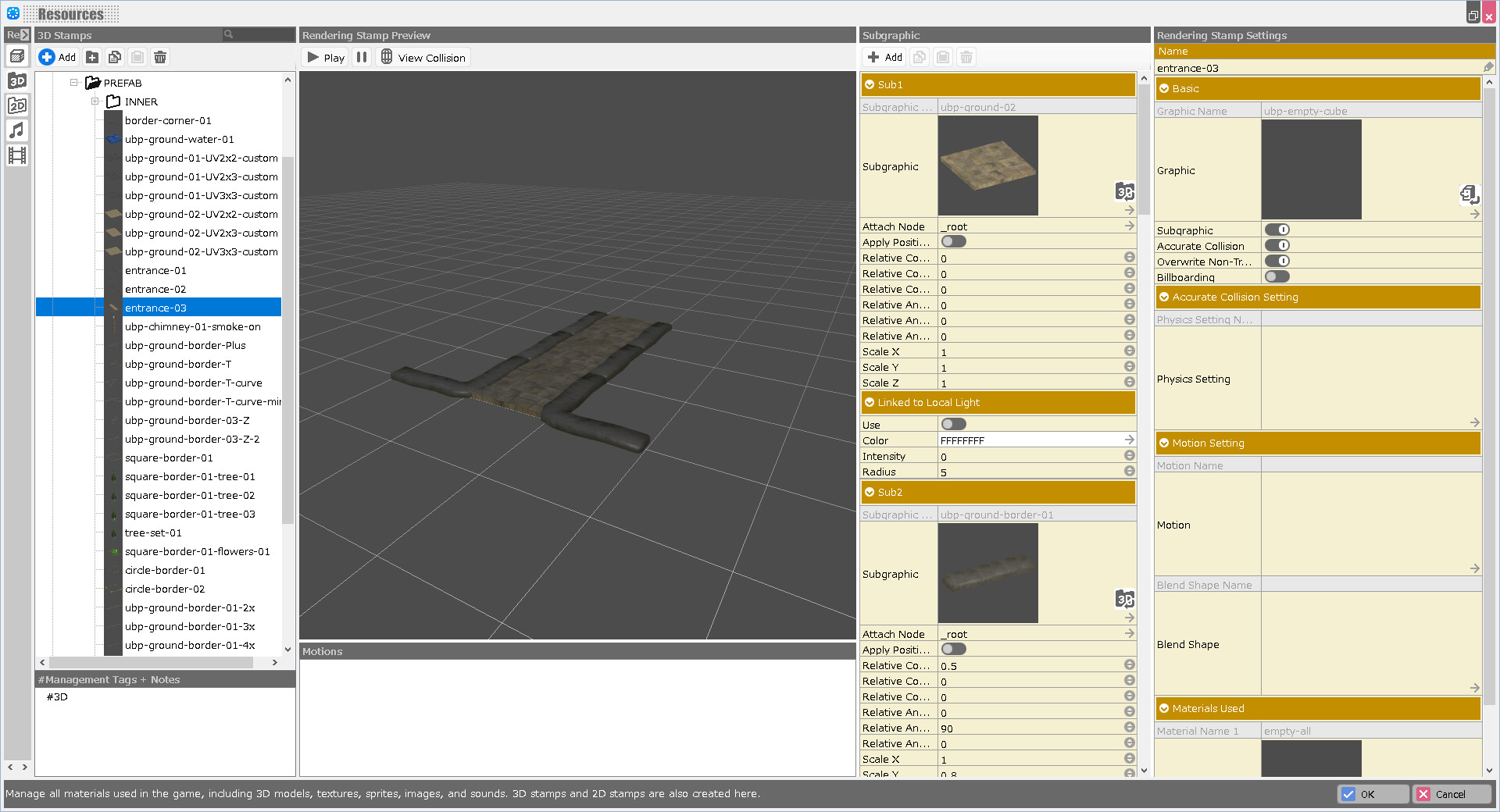Open the sound resources panel via music note icon
The image size is (1500, 812).
click(16, 130)
